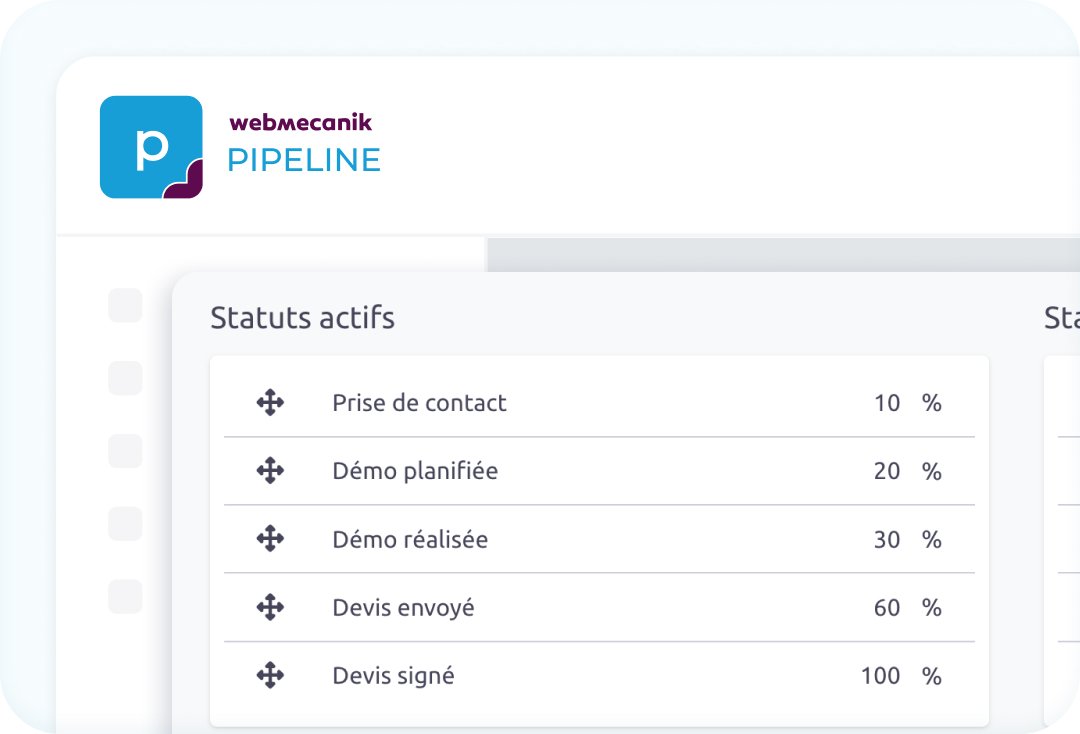
Task: Click the Statuts actifs heading
Action: [302, 318]
